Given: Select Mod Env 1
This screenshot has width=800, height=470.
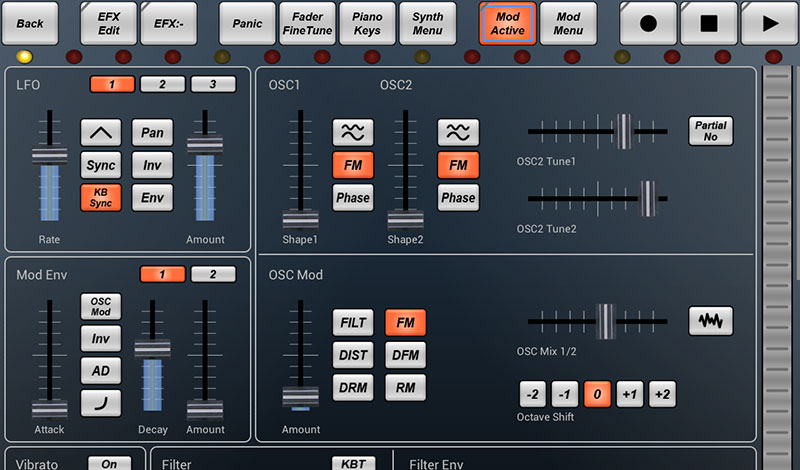Looking at the screenshot, I should point(162,274).
